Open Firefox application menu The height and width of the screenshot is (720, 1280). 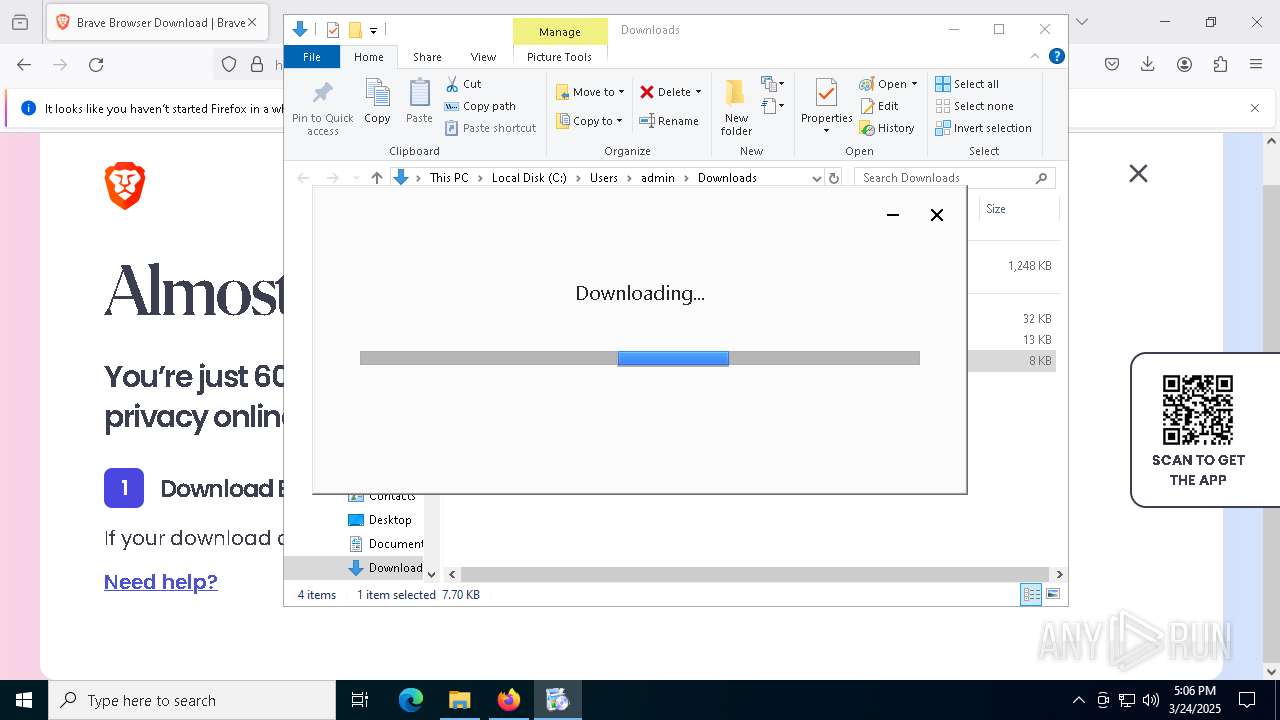point(1256,65)
